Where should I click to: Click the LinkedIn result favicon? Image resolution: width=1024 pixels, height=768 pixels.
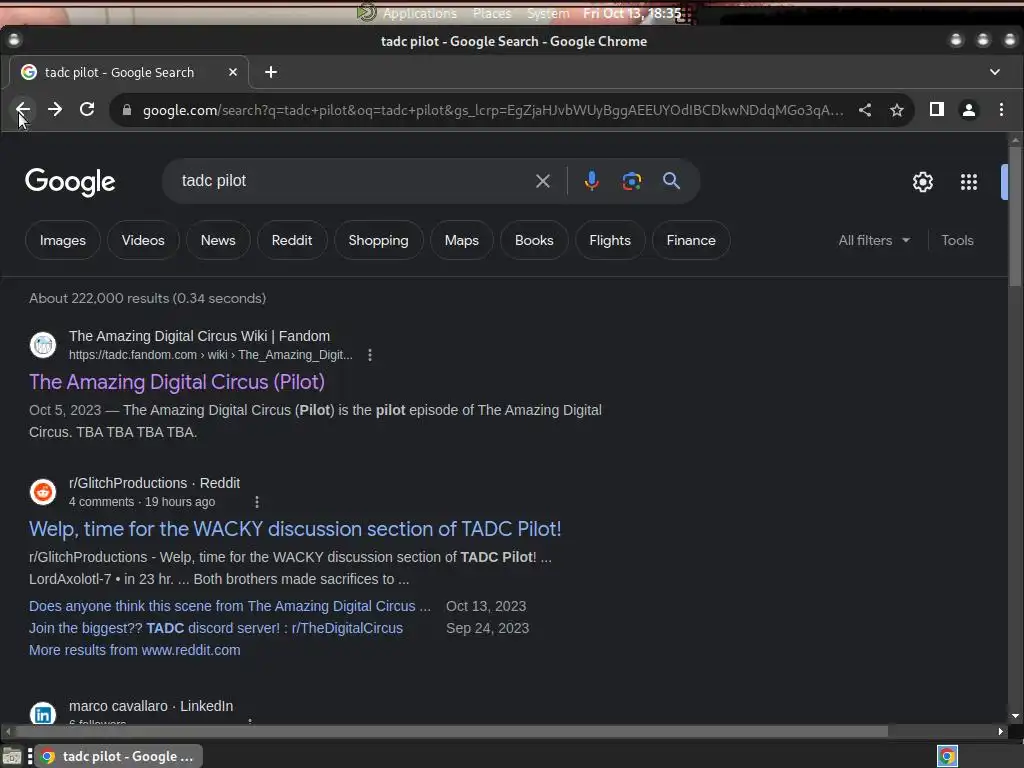(43, 714)
